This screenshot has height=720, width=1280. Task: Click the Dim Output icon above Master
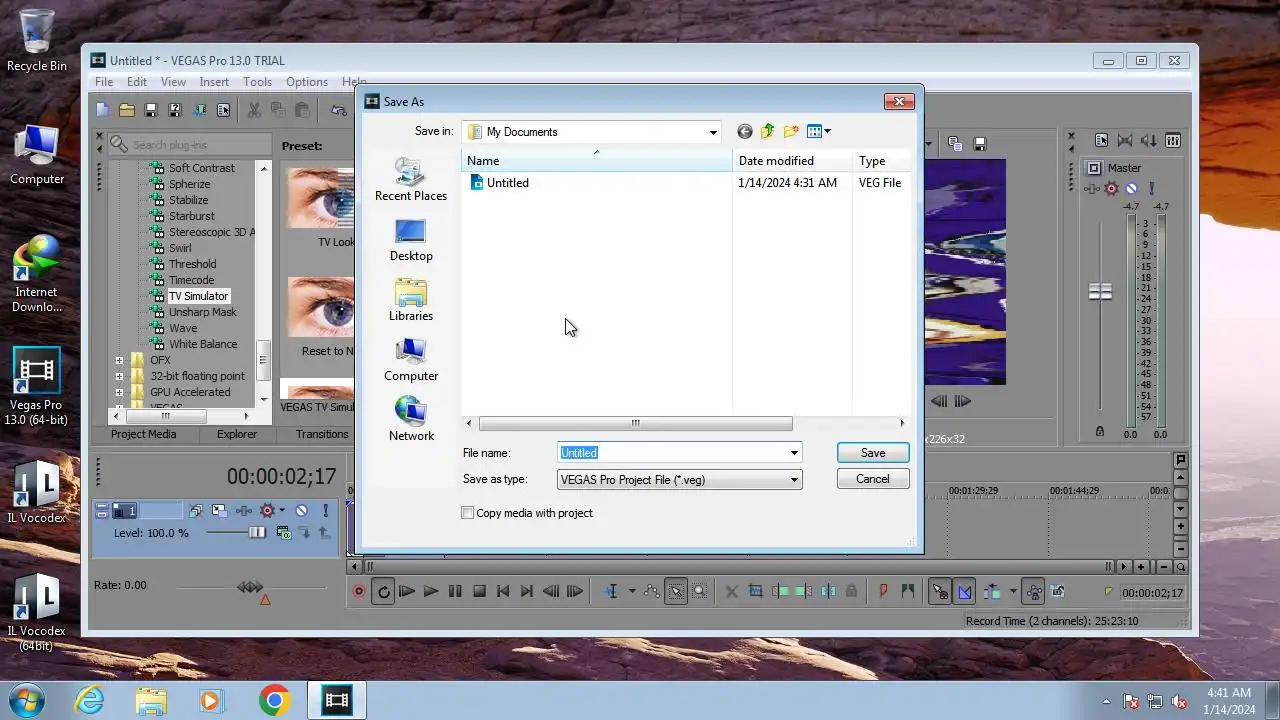1149,141
